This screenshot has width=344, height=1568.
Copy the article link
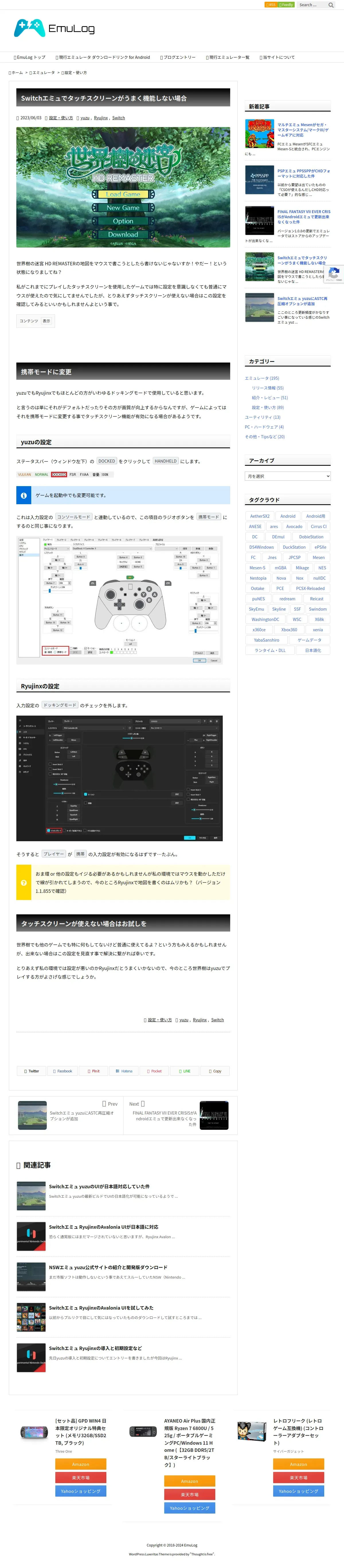215,1071
